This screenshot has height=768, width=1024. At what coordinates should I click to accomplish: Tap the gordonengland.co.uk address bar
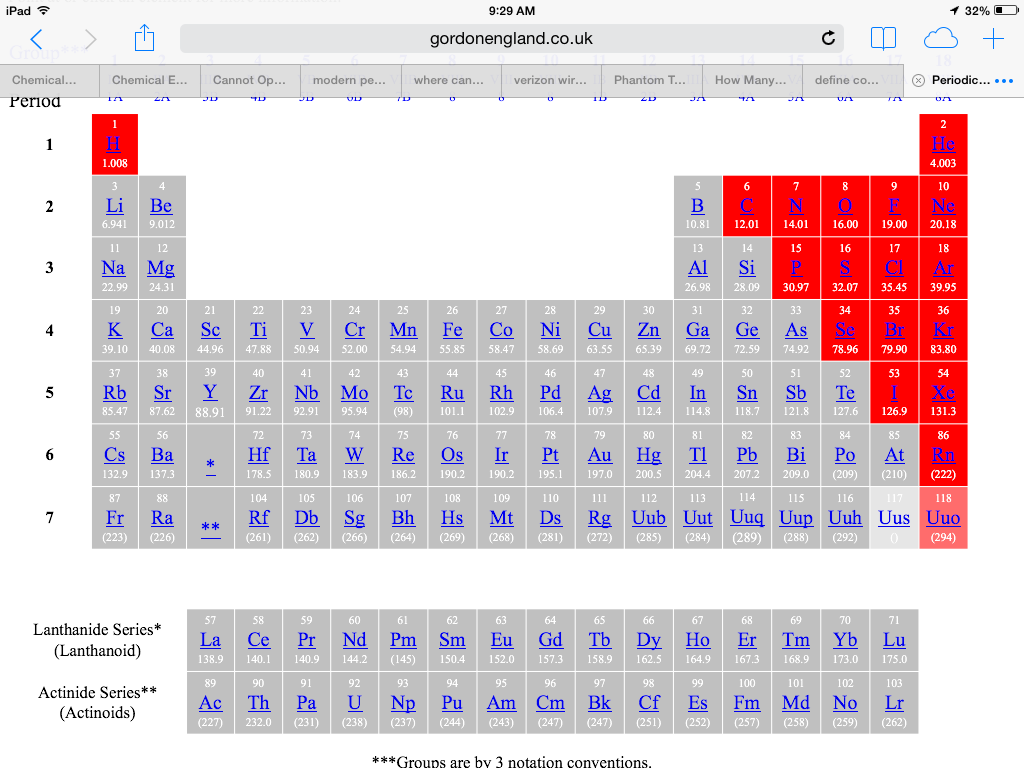(511, 39)
